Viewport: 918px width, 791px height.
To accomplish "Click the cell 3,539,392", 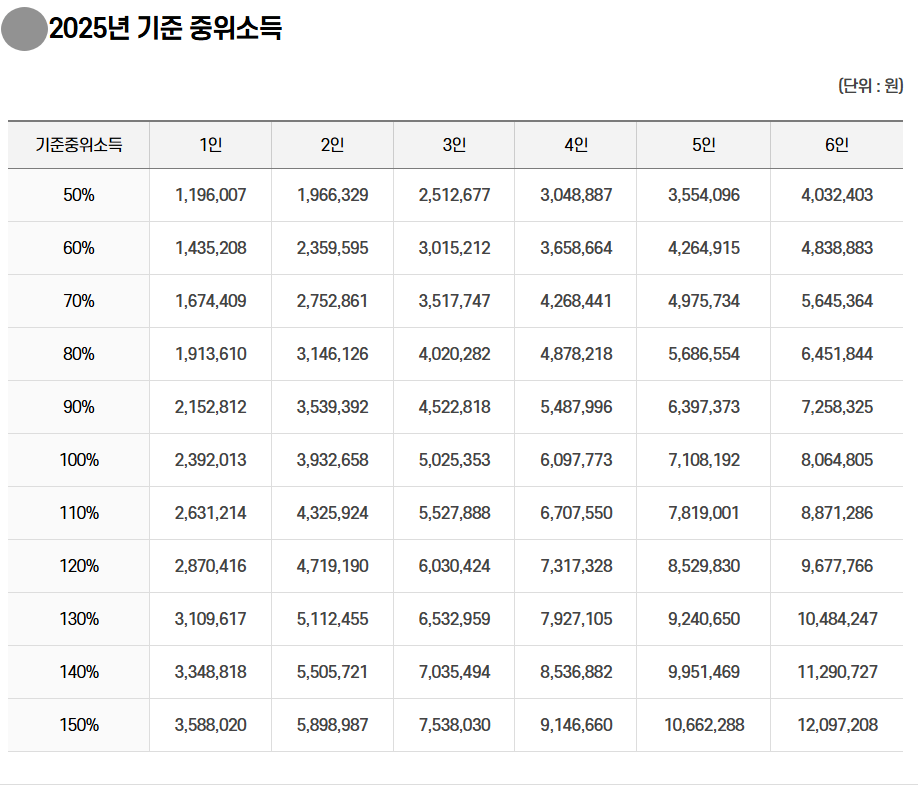I will (333, 407).
